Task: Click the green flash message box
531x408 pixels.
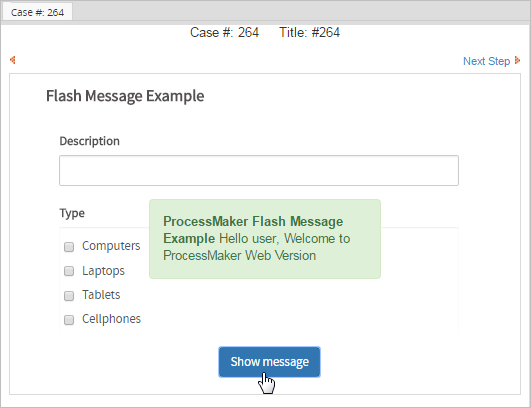Action: coord(265,239)
